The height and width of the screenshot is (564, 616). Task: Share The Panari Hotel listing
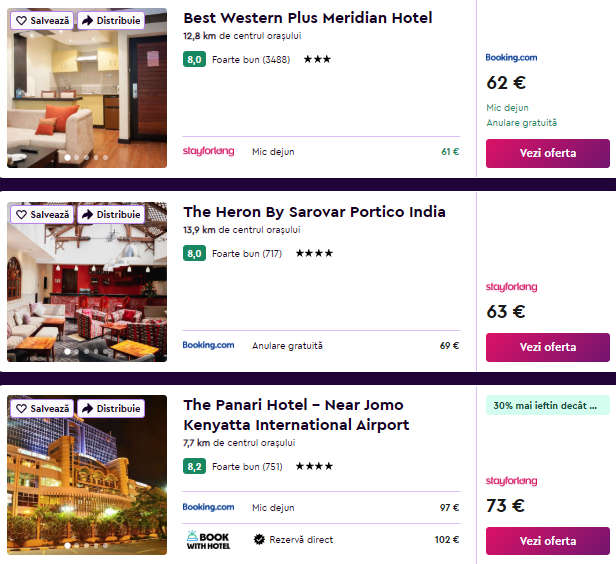(111, 408)
